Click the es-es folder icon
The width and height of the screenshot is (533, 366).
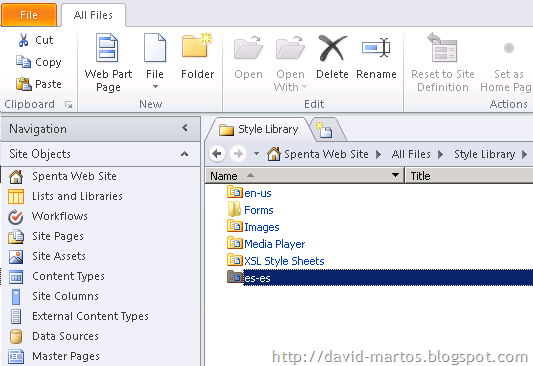click(x=235, y=277)
